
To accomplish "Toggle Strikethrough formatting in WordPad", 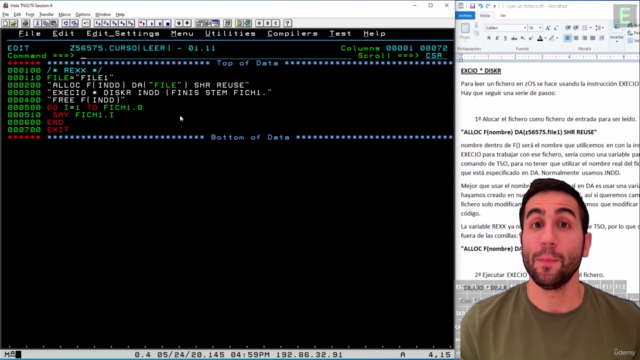I will [x=514, y=38].
